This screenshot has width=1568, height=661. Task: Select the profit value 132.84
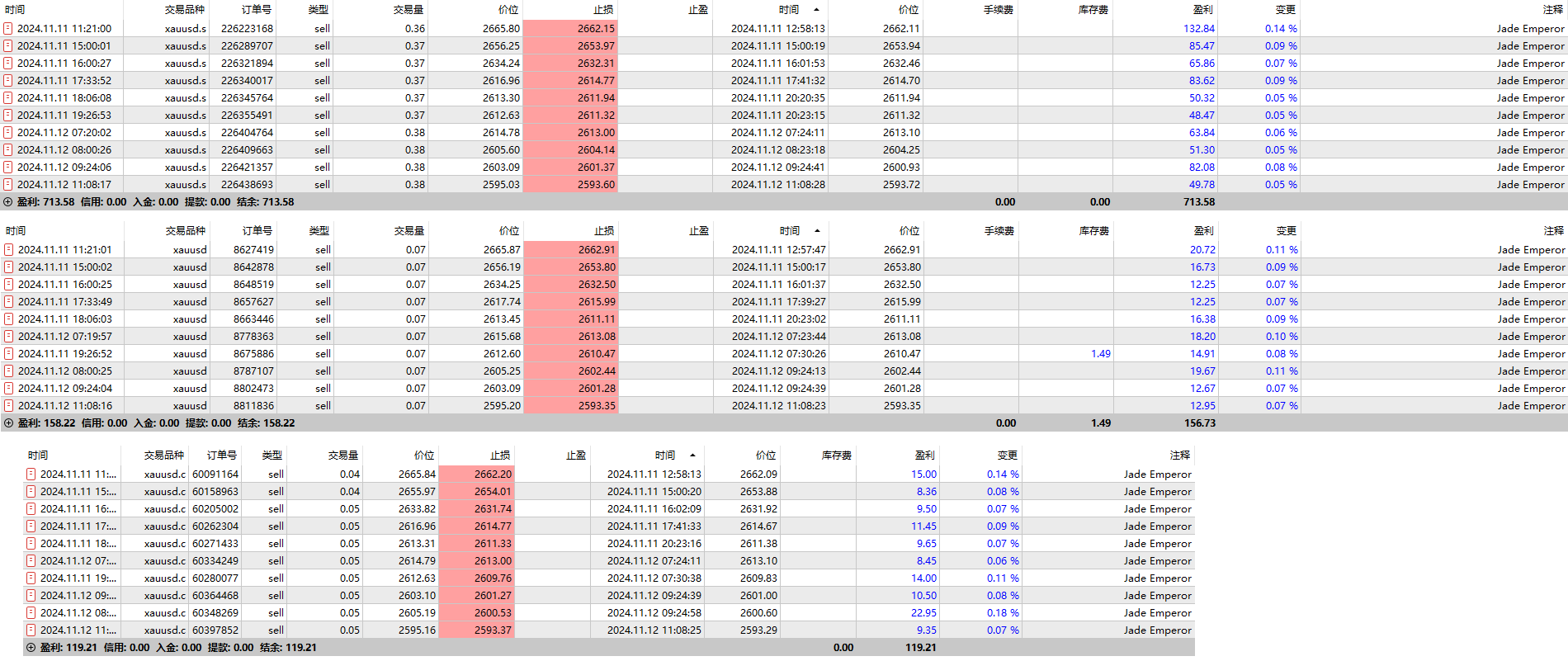pos(1199,28)
